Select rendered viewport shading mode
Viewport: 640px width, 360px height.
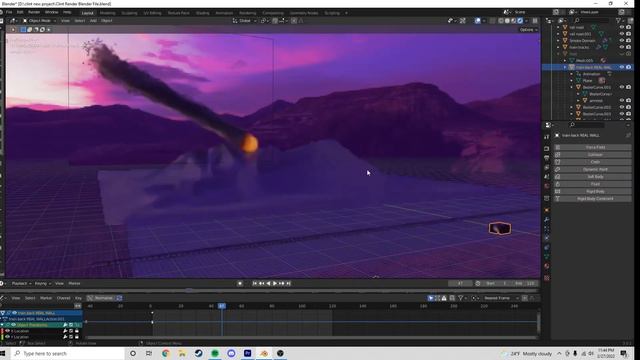click(x=520, y=20)
